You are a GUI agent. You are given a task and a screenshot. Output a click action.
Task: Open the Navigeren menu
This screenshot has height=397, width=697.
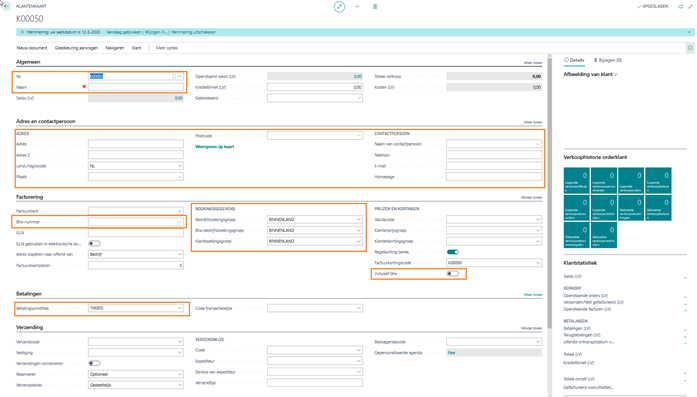coord(115,48)
